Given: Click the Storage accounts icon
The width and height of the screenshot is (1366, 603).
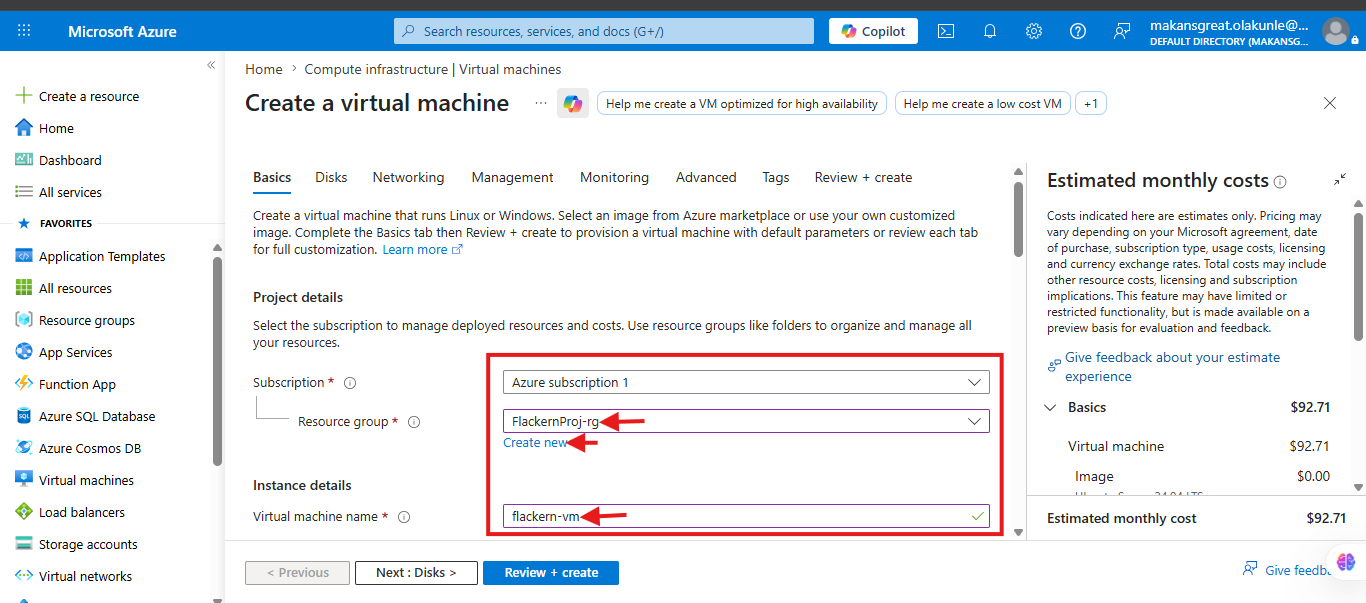Looking at the screenshot, I should click(x=24, y=544).
